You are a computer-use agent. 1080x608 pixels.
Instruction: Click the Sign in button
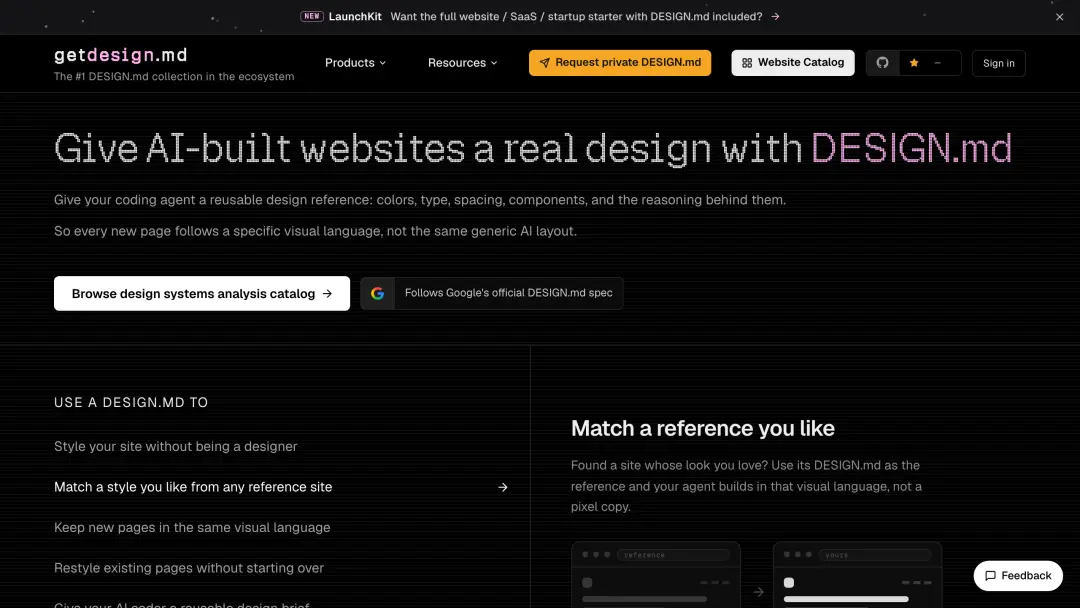pyautogui.click(x=999, y=63)
